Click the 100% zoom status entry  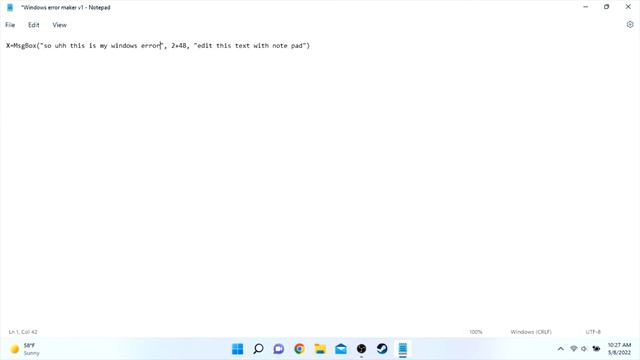476,332
